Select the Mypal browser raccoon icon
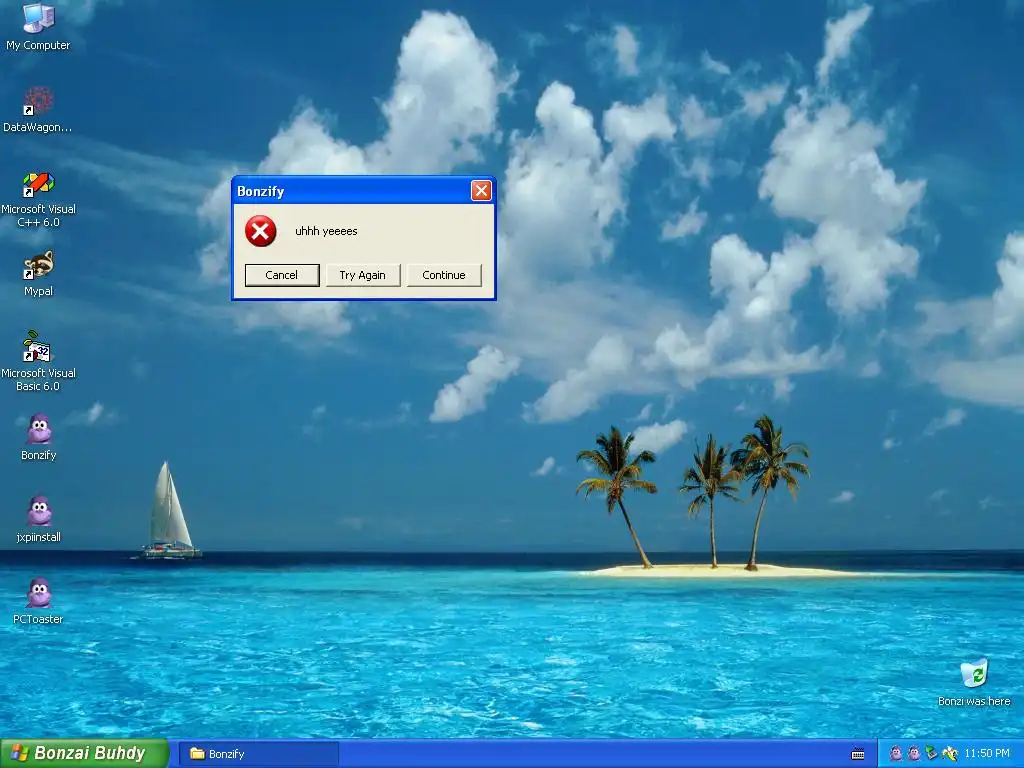Screen dimensions: 1024x768 38,265
